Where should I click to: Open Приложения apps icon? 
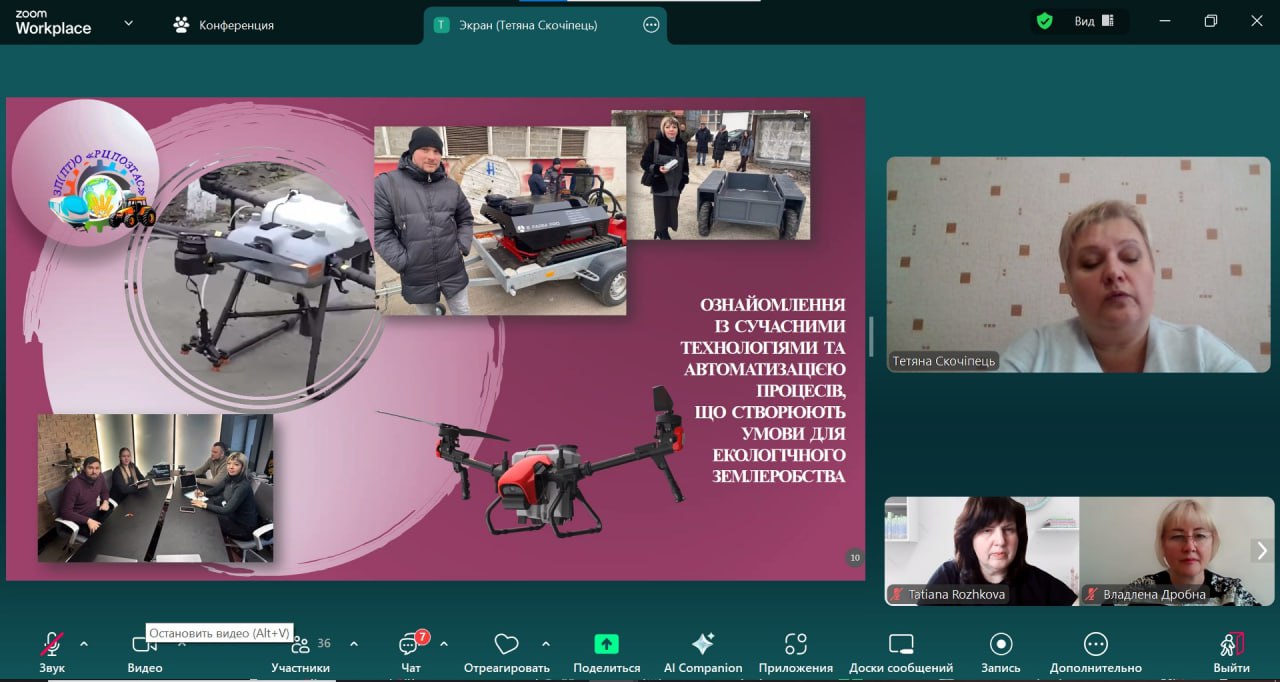[x=795, y=644]
